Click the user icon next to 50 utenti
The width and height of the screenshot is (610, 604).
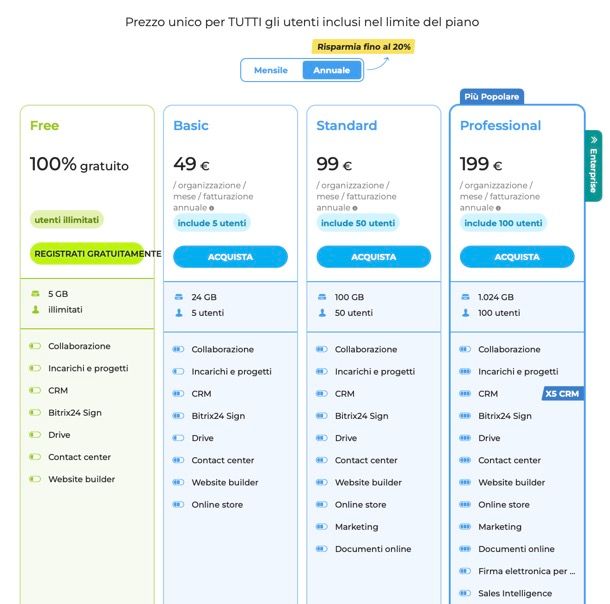pos(322,313)
